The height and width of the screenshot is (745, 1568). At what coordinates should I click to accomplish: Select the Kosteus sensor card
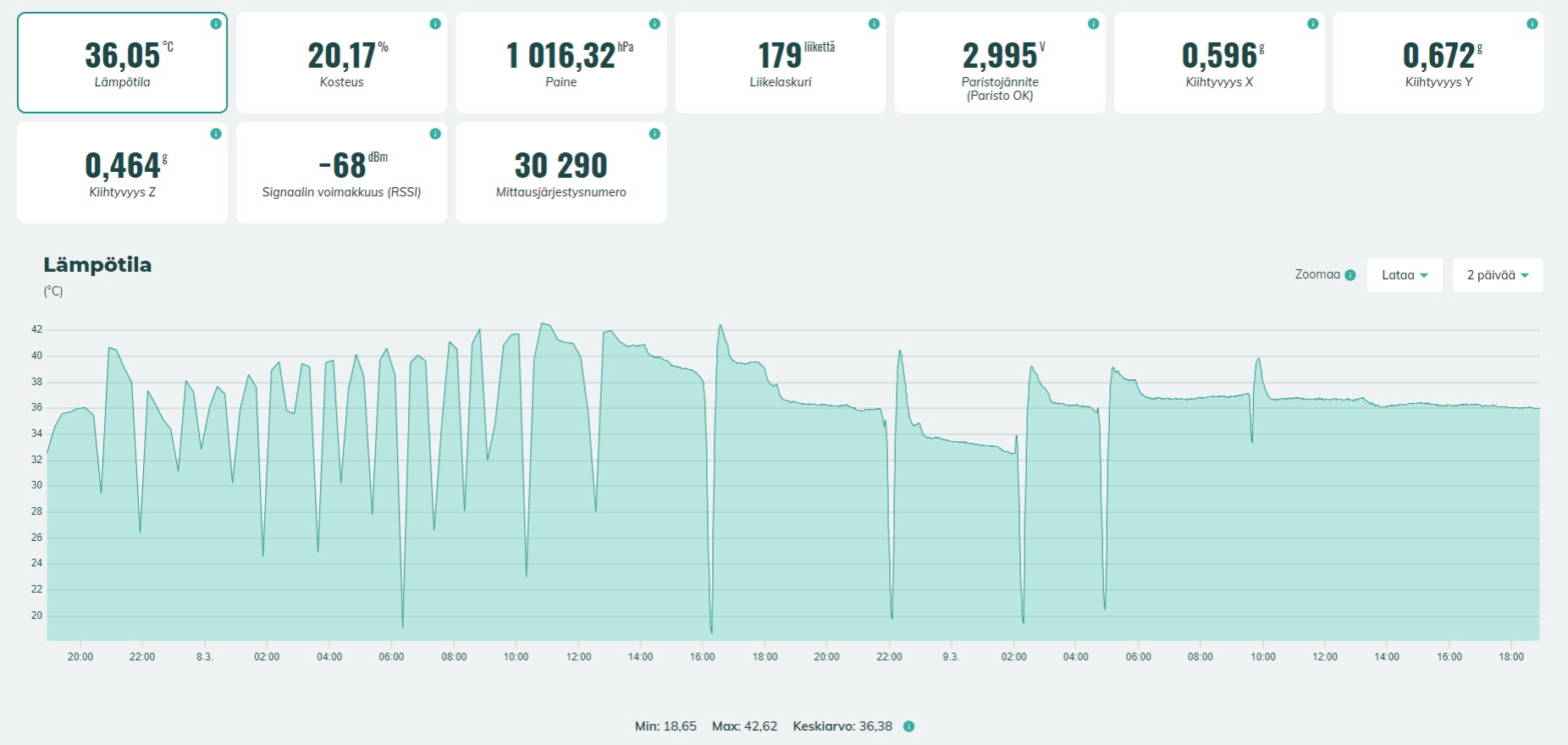click(x=341, y=63)
